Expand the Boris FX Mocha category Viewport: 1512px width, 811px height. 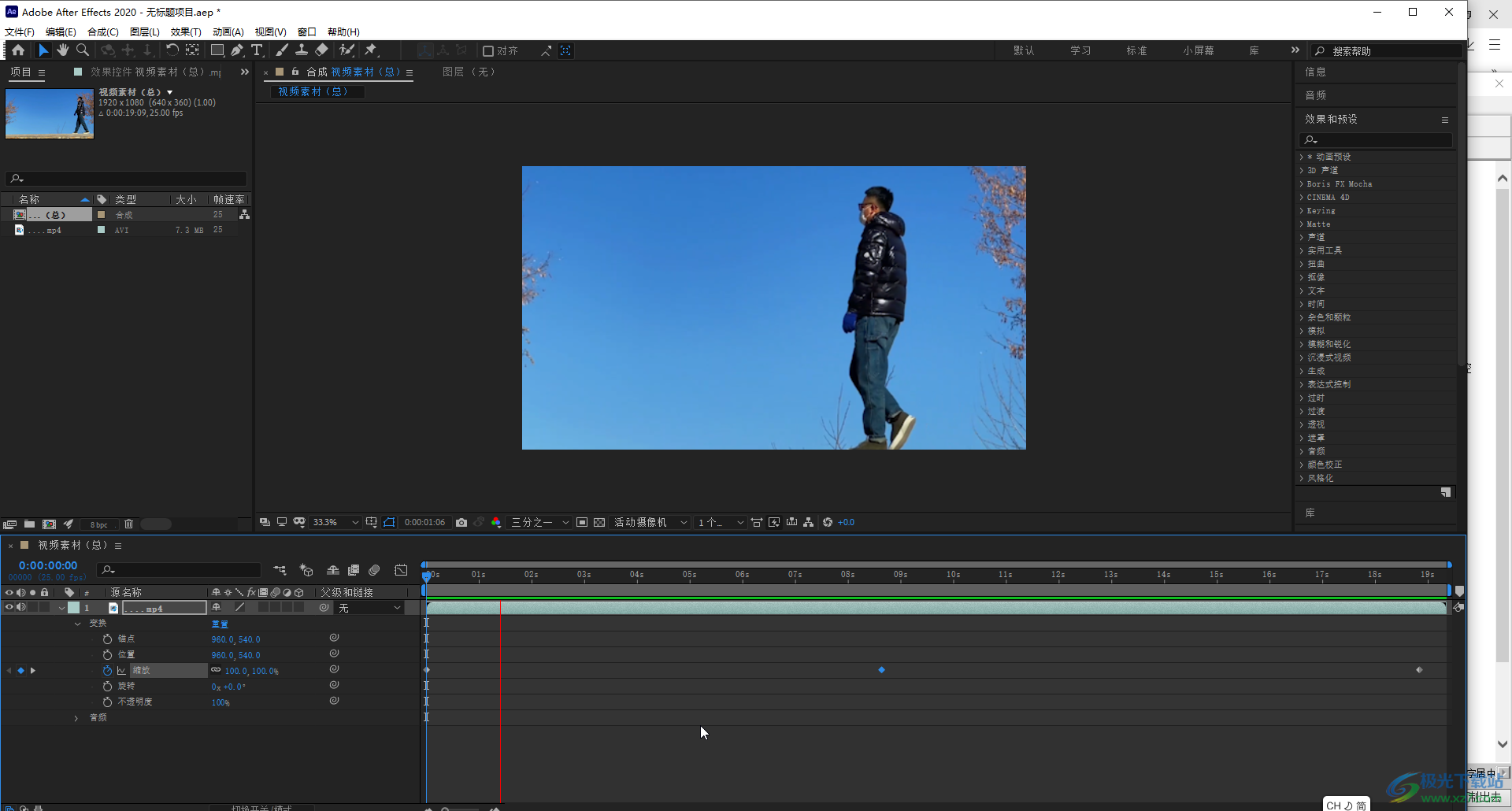(x=1301, y=184)
